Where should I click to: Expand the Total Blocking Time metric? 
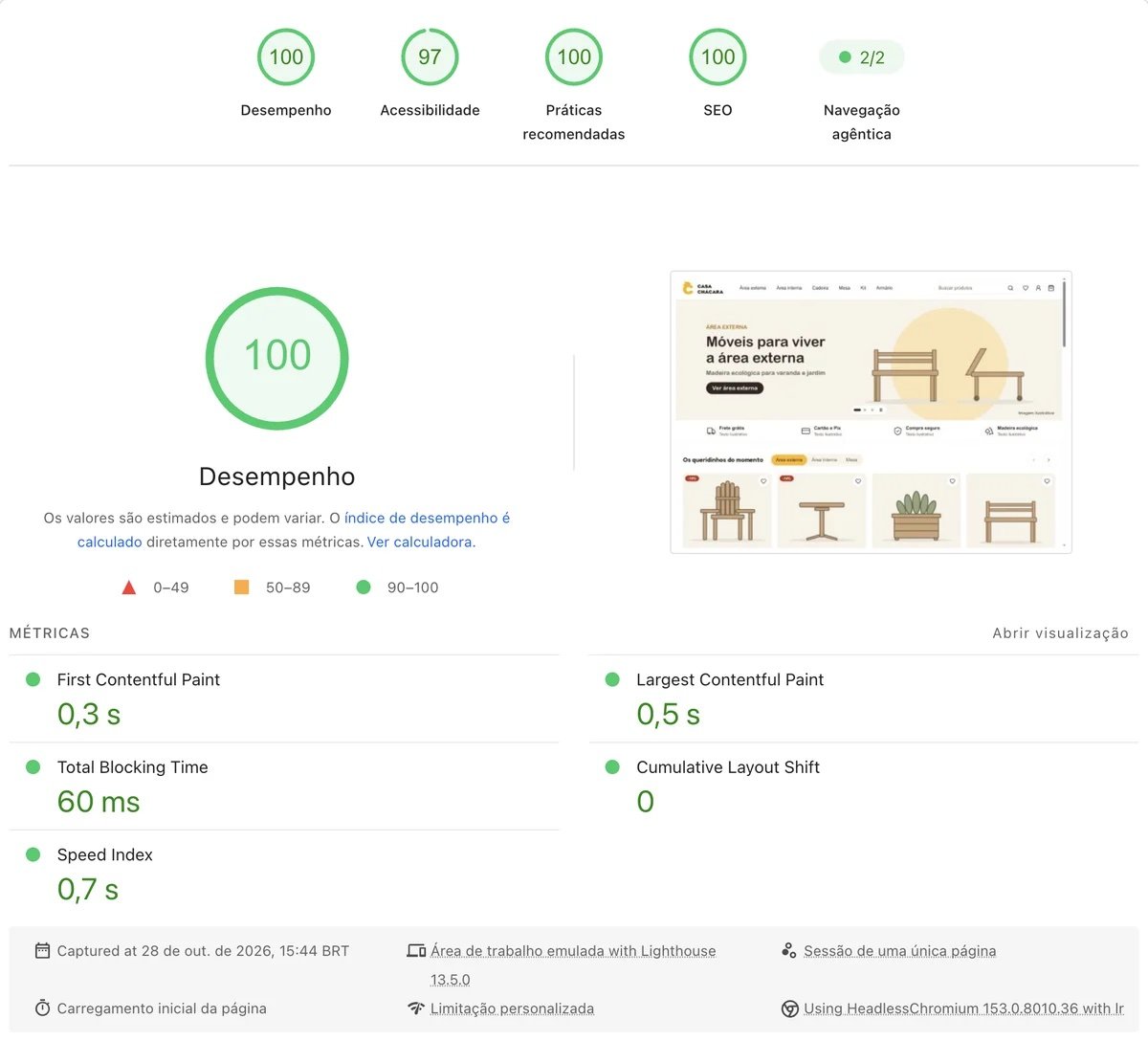coord(284,786)
